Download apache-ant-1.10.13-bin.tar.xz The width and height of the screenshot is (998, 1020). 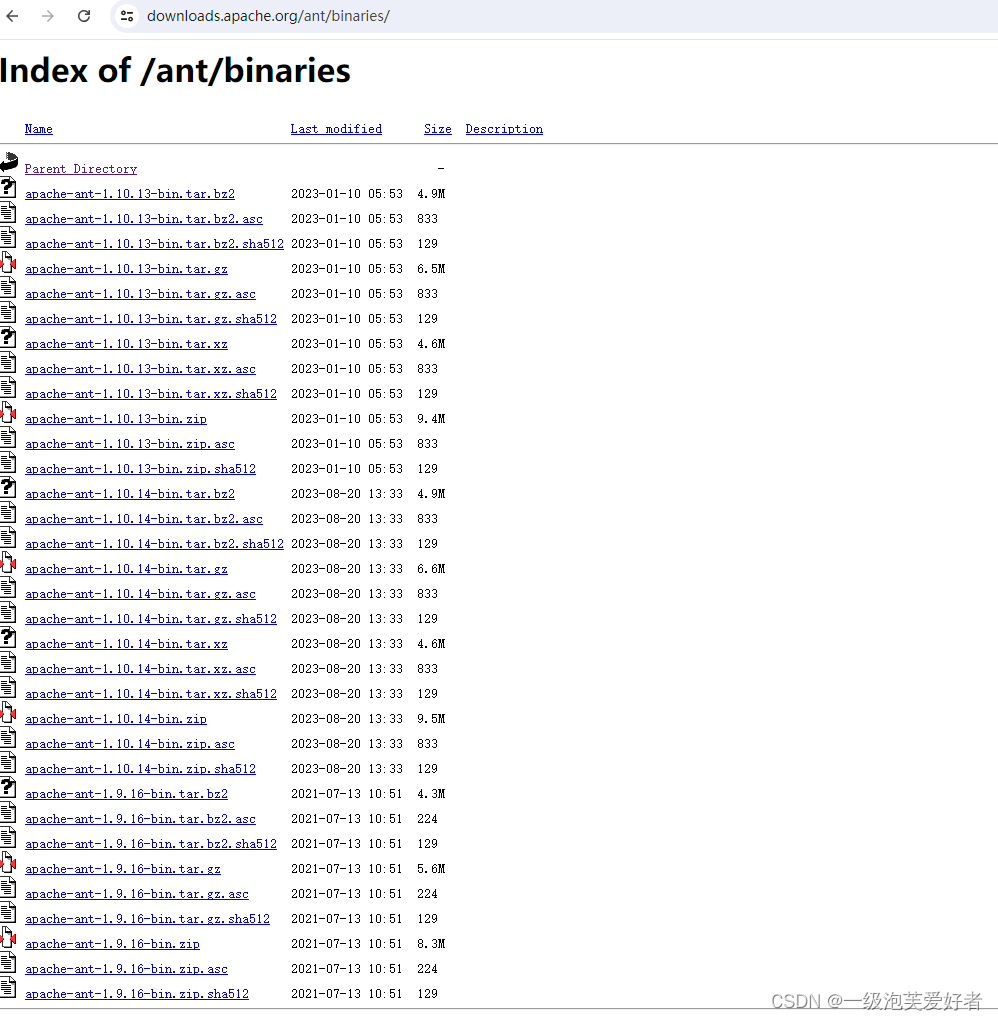click(126, 343)
